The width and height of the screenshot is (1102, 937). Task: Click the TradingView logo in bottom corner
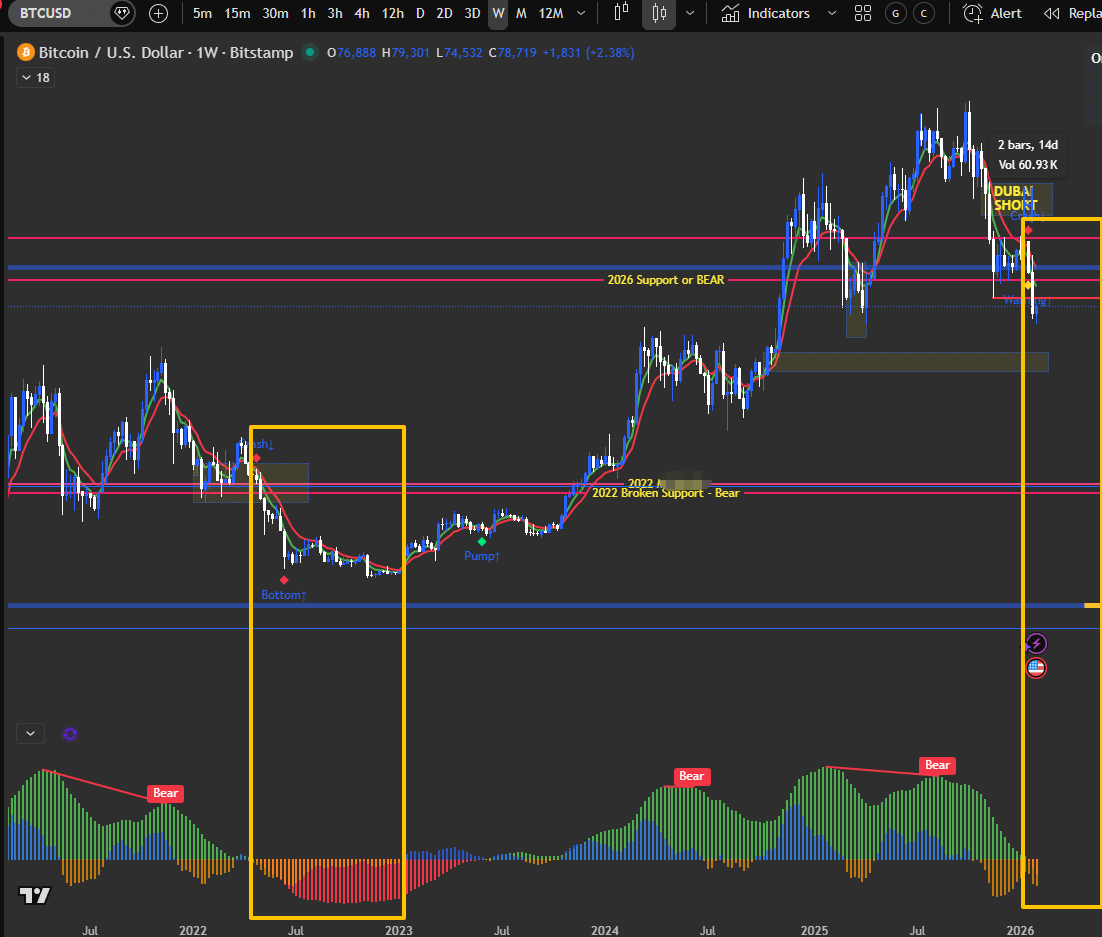(x=34, y=895)
